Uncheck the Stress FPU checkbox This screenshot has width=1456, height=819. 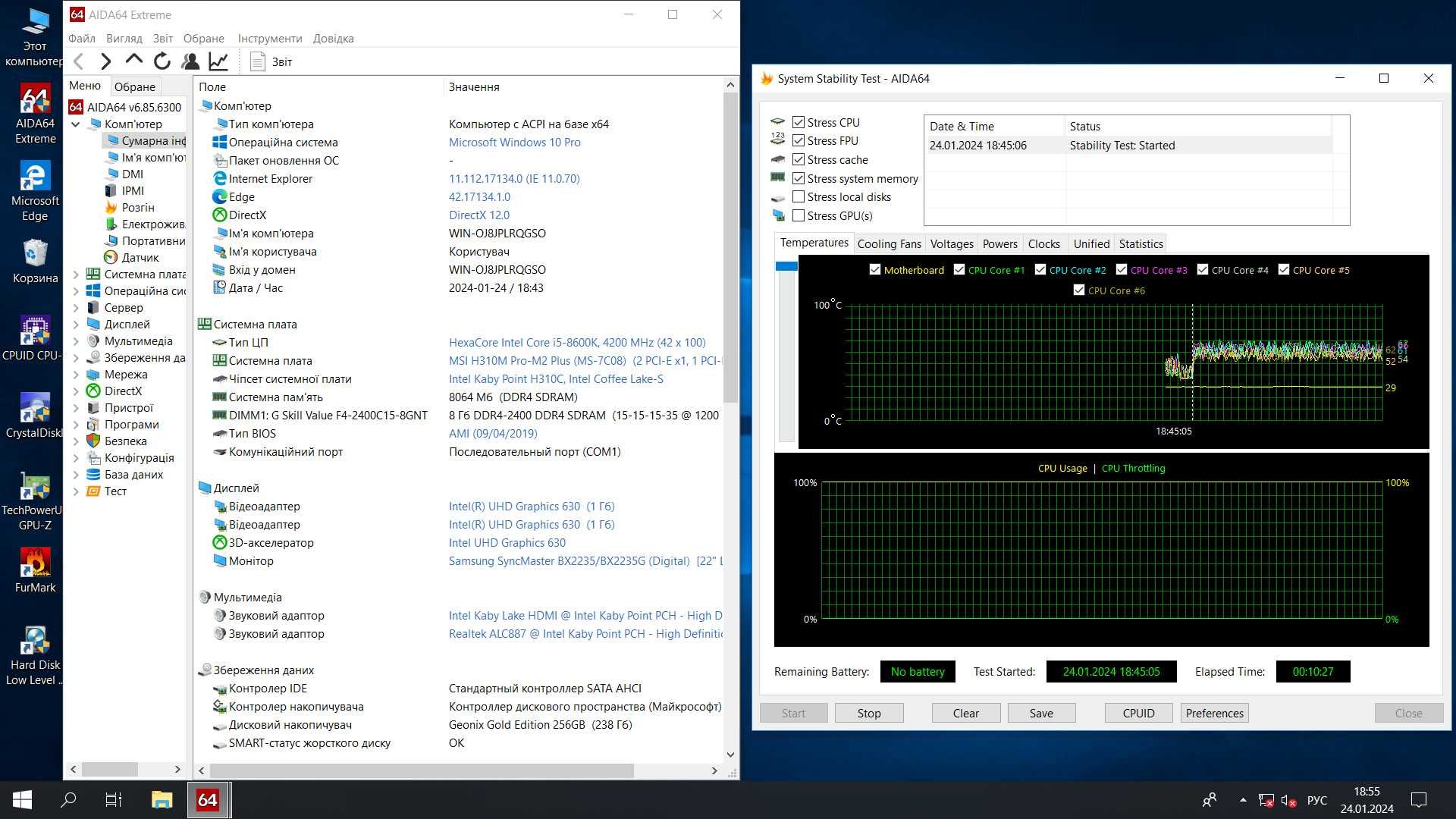798,140
